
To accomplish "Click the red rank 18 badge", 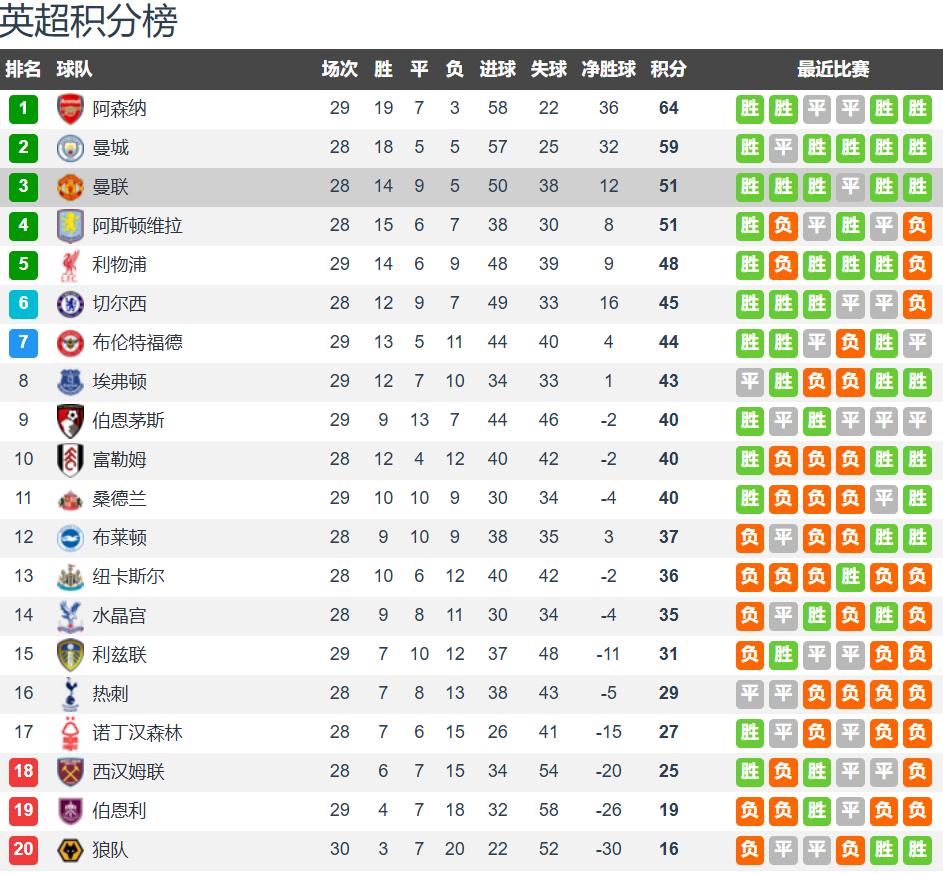I will tap(23, 771).
